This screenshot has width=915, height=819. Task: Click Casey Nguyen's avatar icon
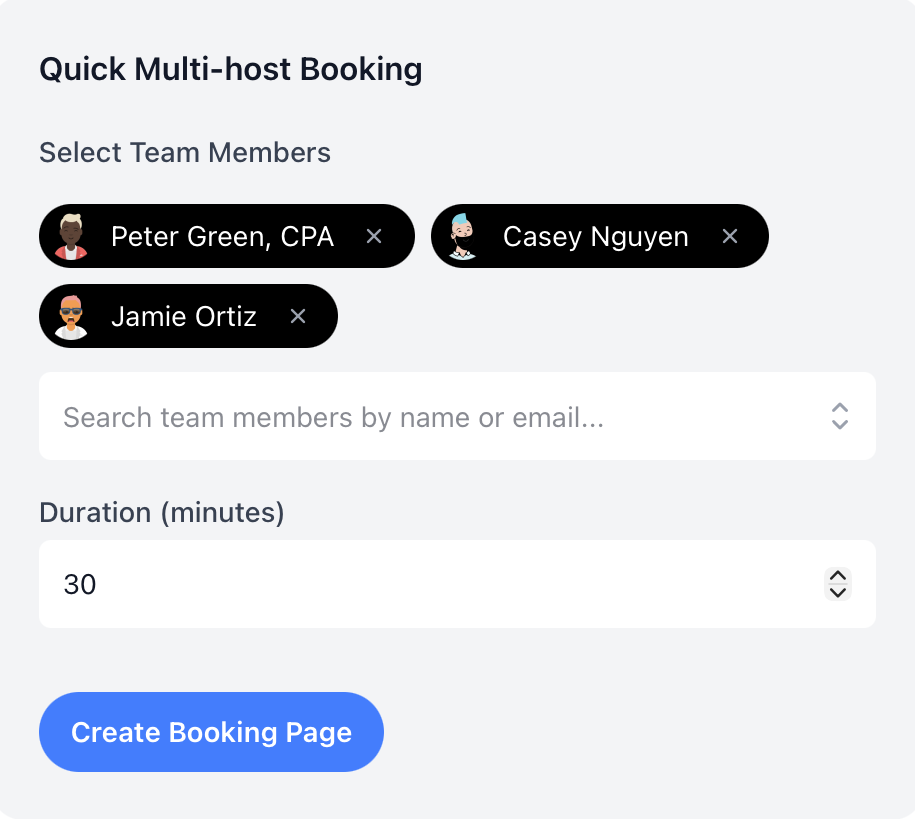pos(462,236)
